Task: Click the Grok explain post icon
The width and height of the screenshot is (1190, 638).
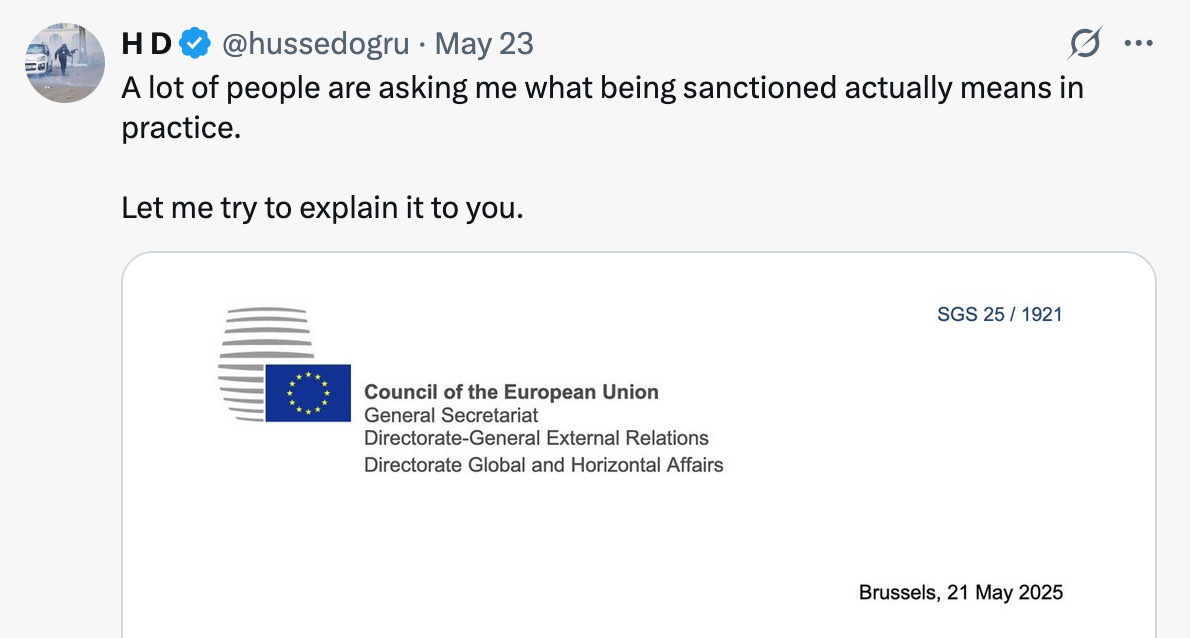Action: pyautogui.click(x=1085, y=44)
